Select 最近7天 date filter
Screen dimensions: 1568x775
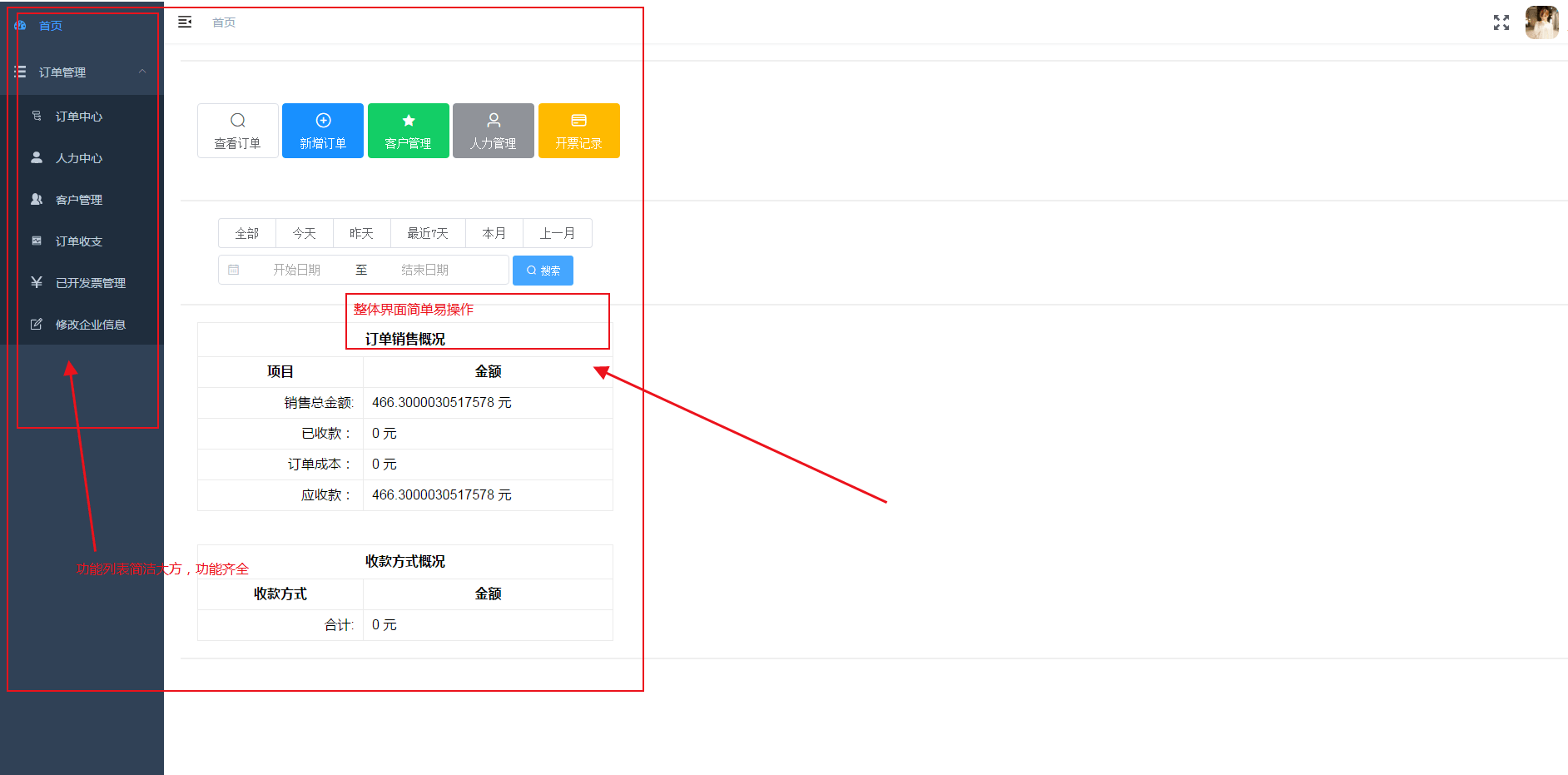[428, 233]
